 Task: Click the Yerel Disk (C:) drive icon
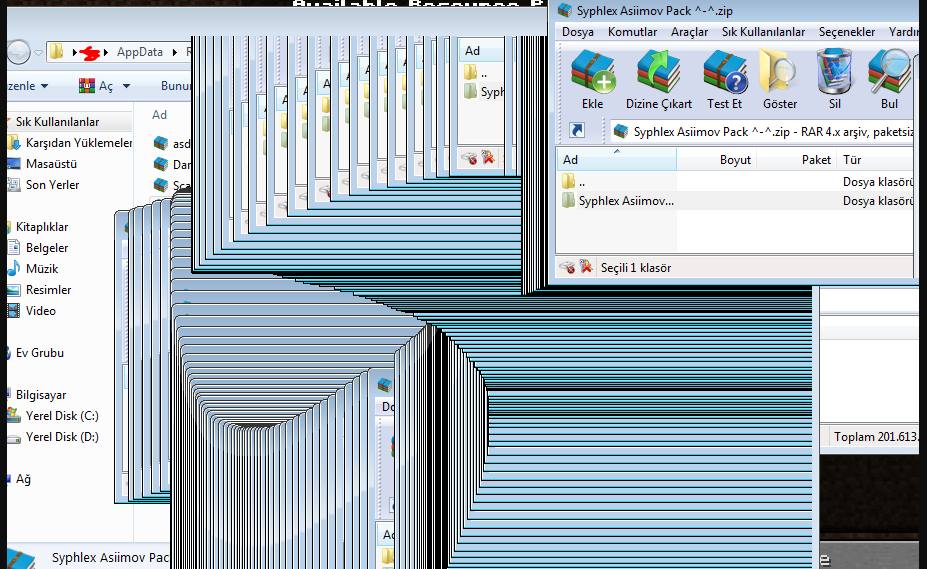click(14, 415)
